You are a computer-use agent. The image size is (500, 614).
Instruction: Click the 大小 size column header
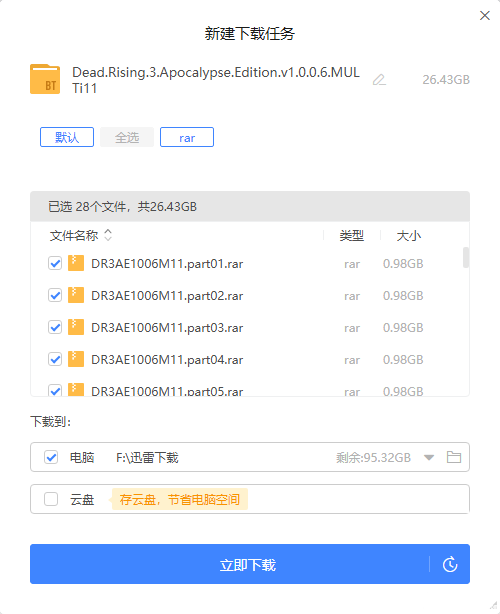pos(408,236)
